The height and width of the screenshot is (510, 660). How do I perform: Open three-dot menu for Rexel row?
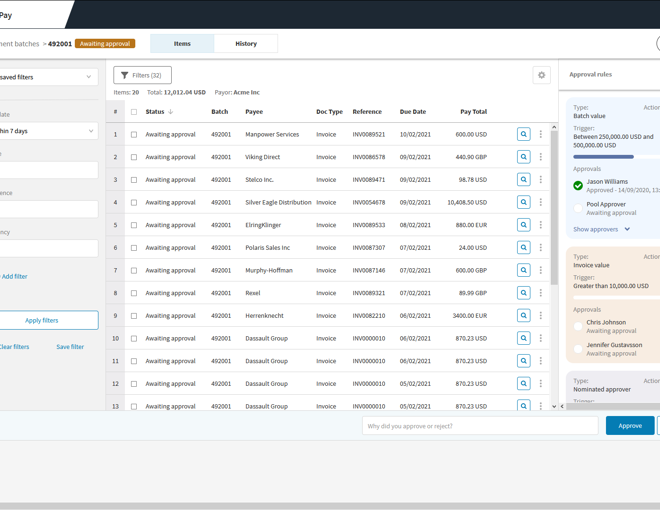[x=541, y=293]
